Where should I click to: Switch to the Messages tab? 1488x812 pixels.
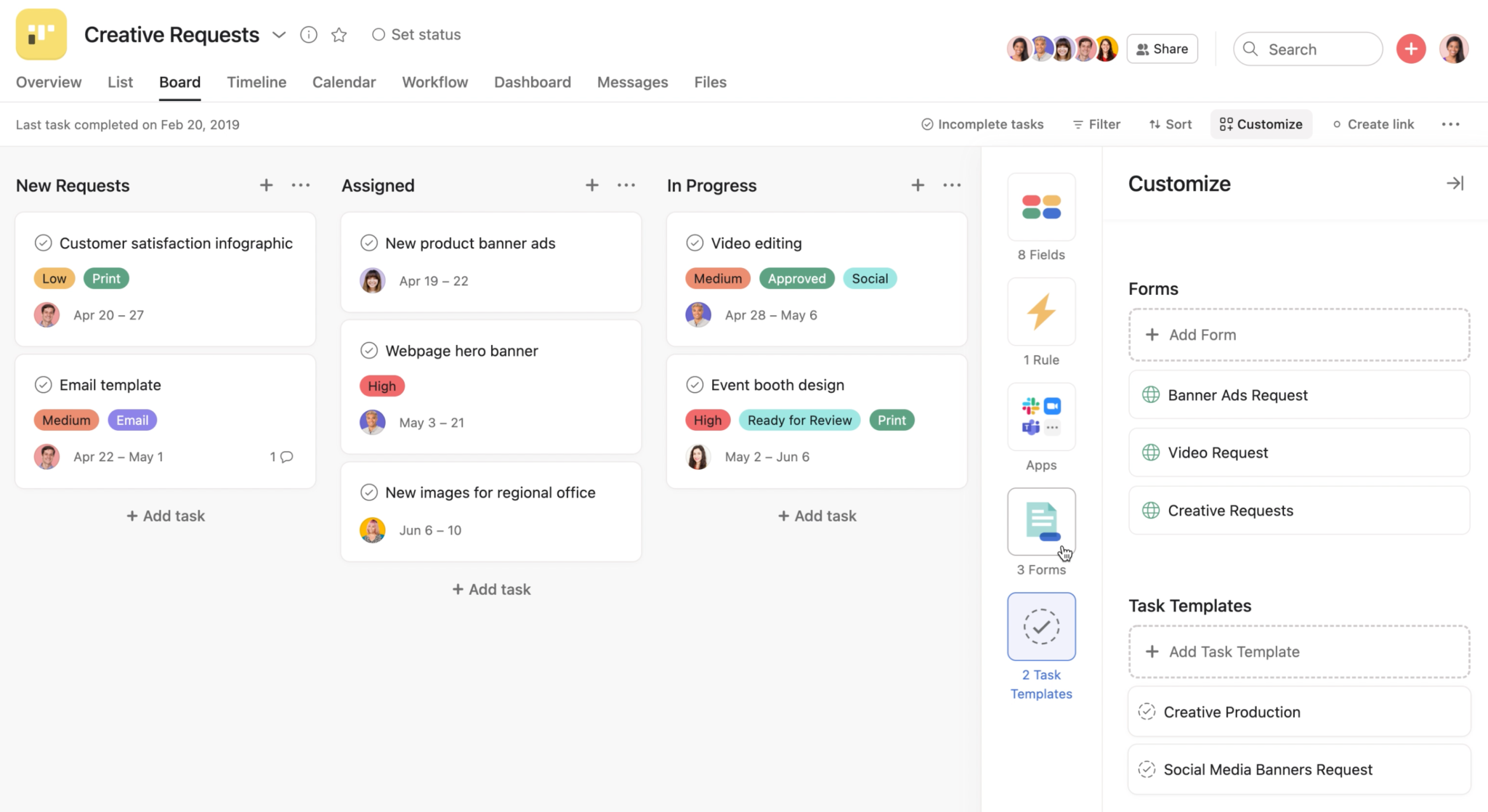pyautogui.click(x=632, y=82)
